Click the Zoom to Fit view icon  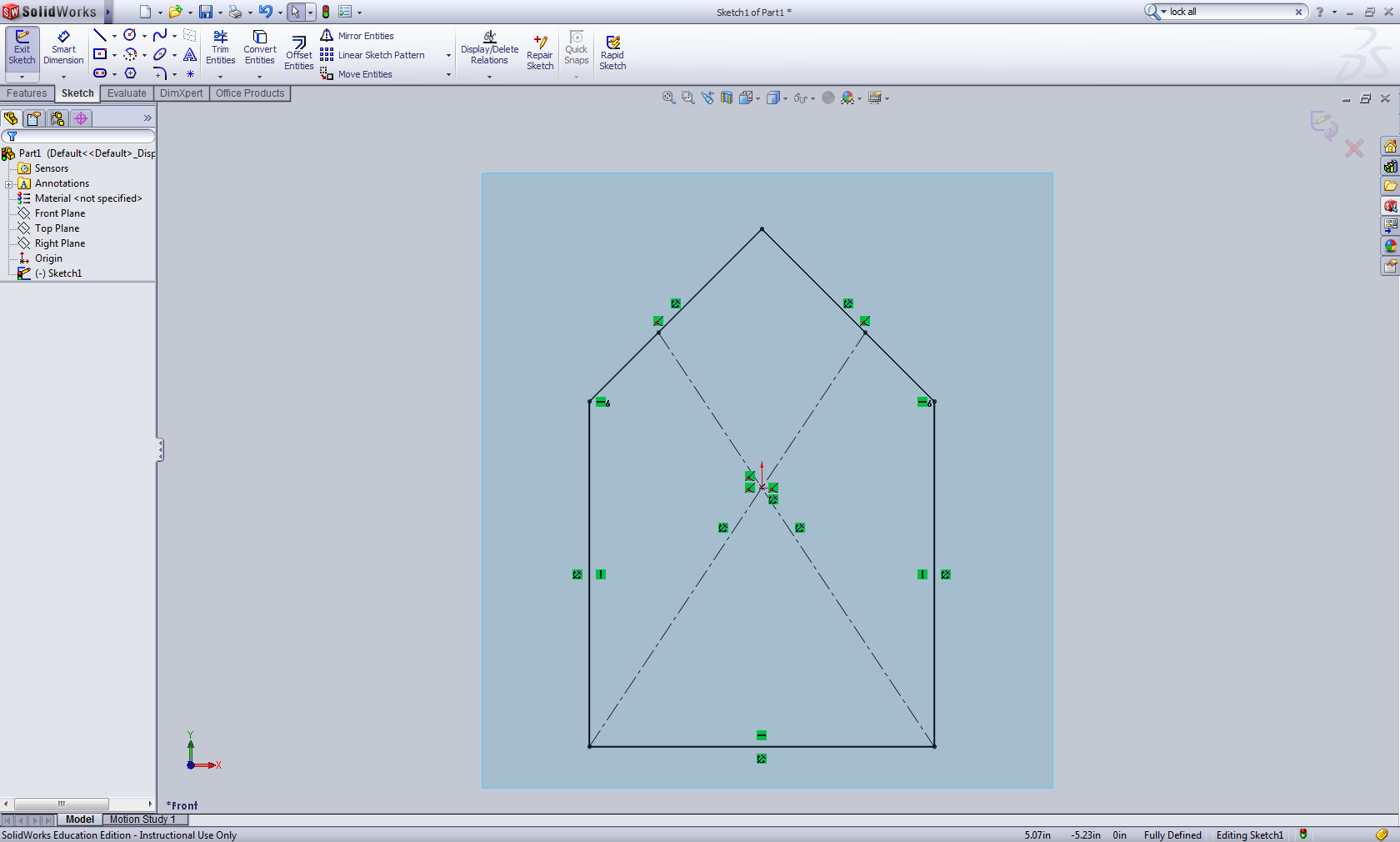pyautogui.click(x=667, y=98)
